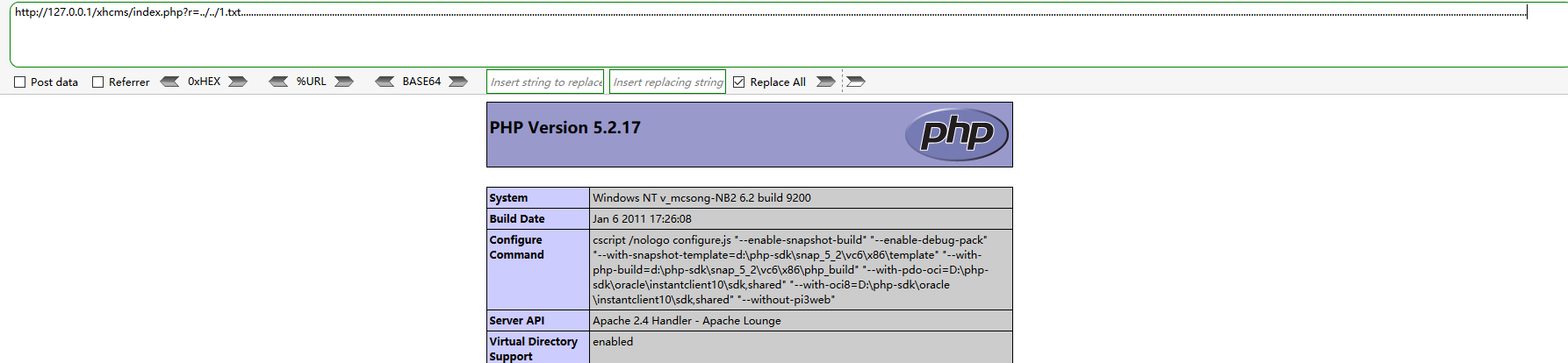This screenshot has height=363, width=1568.
Task: Click the 0xHEX encode right arrow
Action: [238, 82]
